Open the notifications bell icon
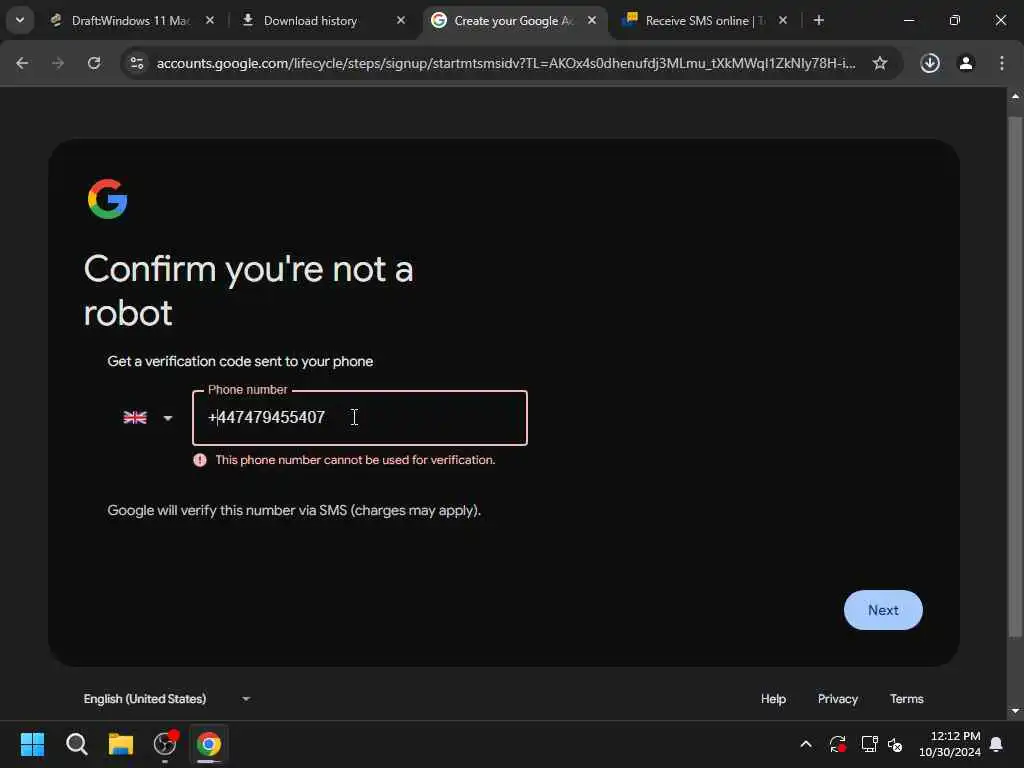 click(x=997, y=744)
